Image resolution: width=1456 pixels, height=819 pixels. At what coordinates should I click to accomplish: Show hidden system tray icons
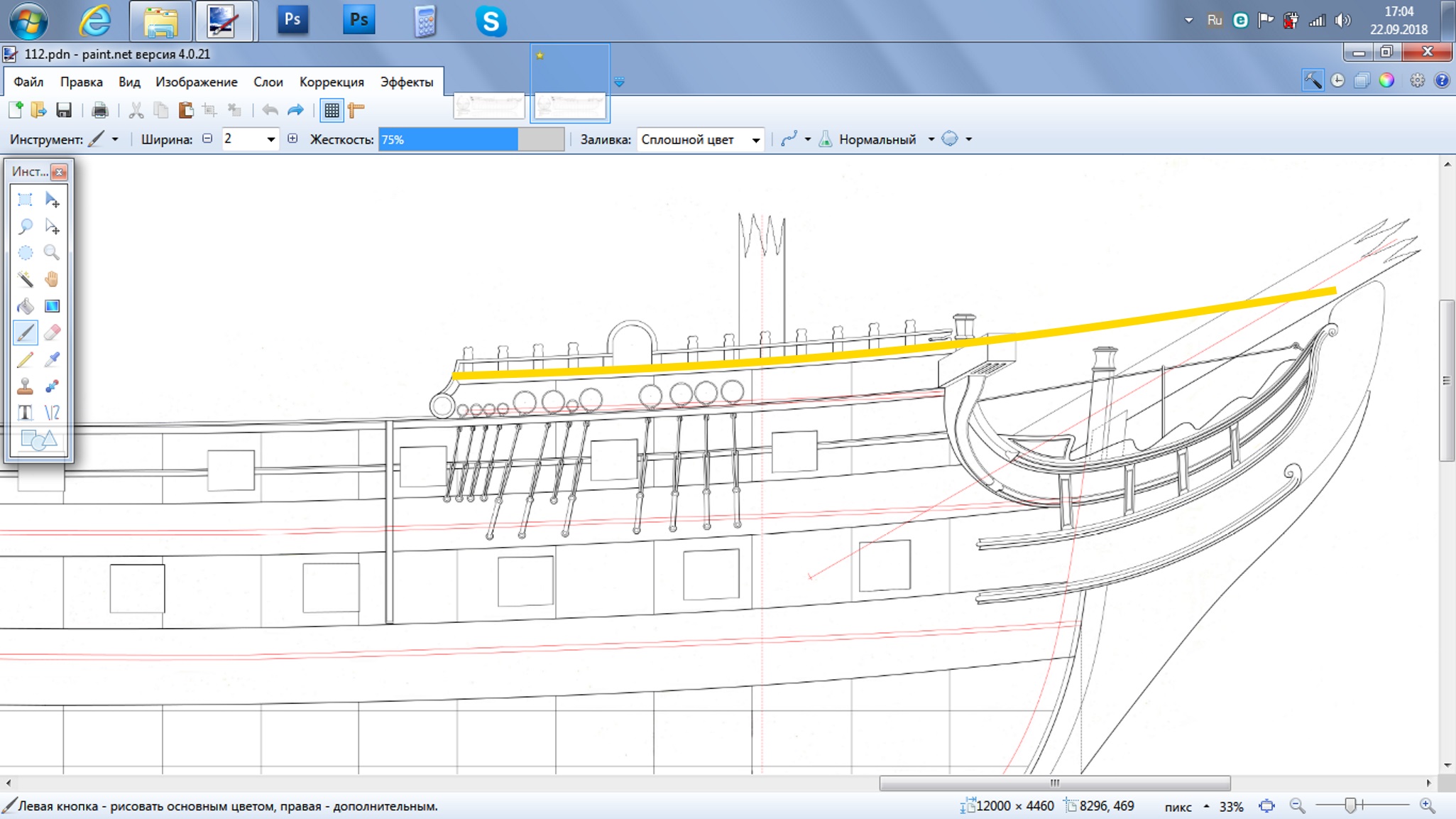(1188, 21)
